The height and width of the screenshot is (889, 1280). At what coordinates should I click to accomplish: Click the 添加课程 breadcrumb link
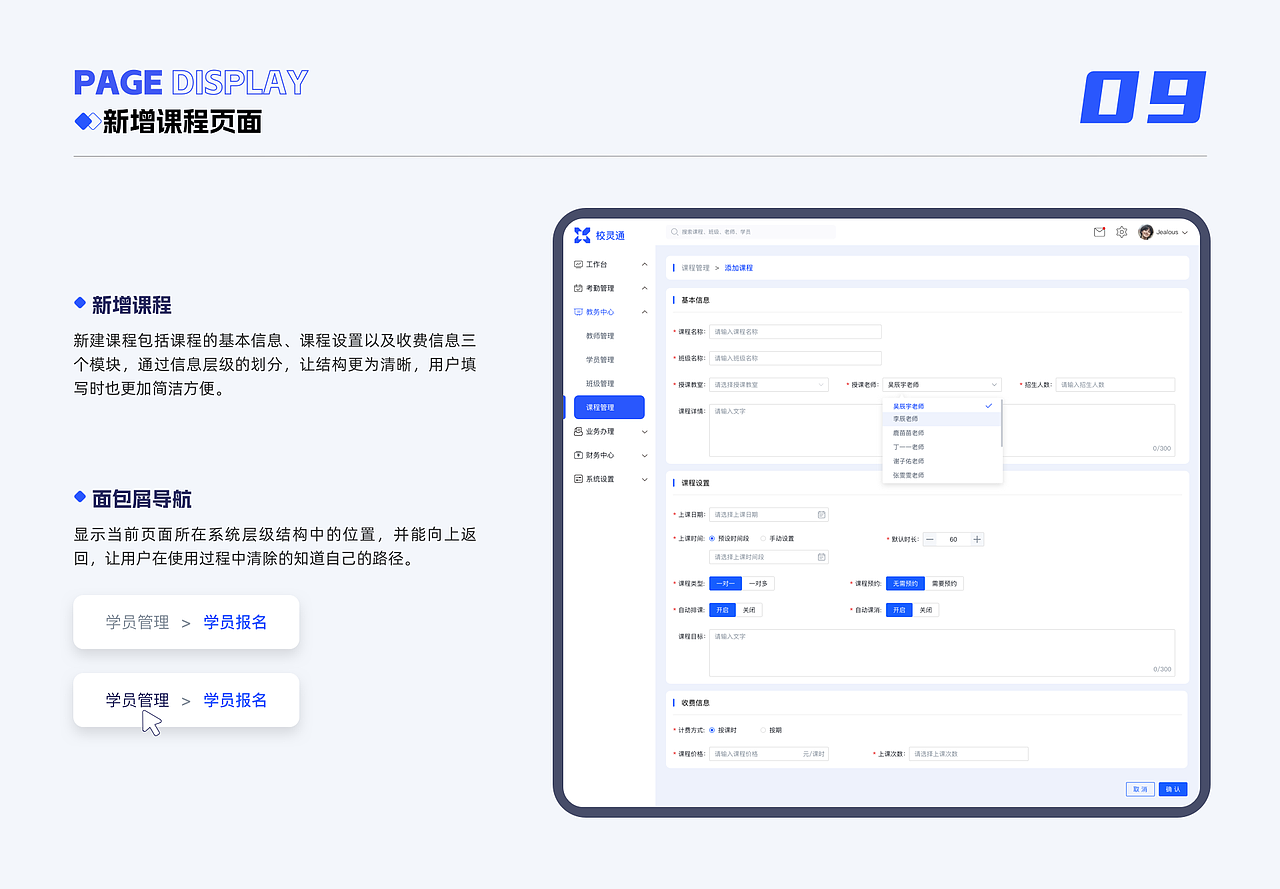tap(739, 268)
